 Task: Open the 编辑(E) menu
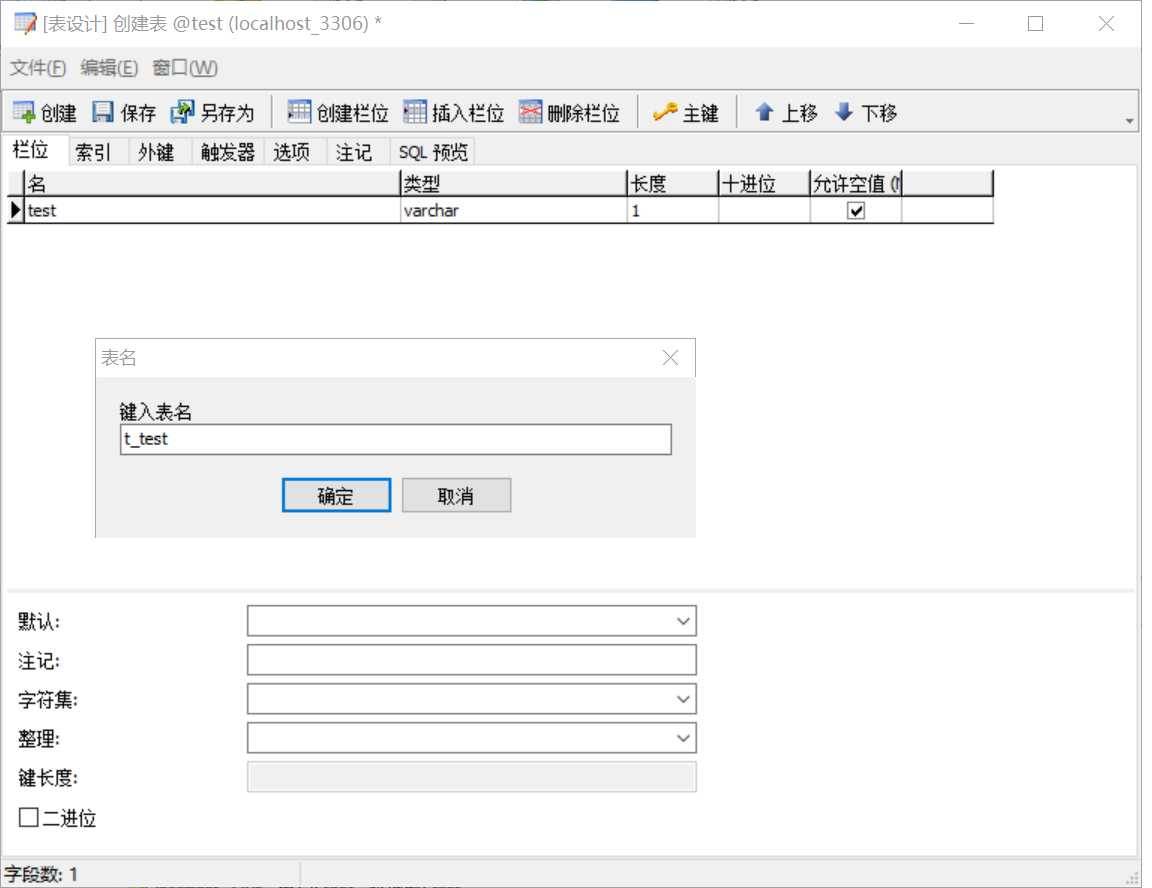109,68
